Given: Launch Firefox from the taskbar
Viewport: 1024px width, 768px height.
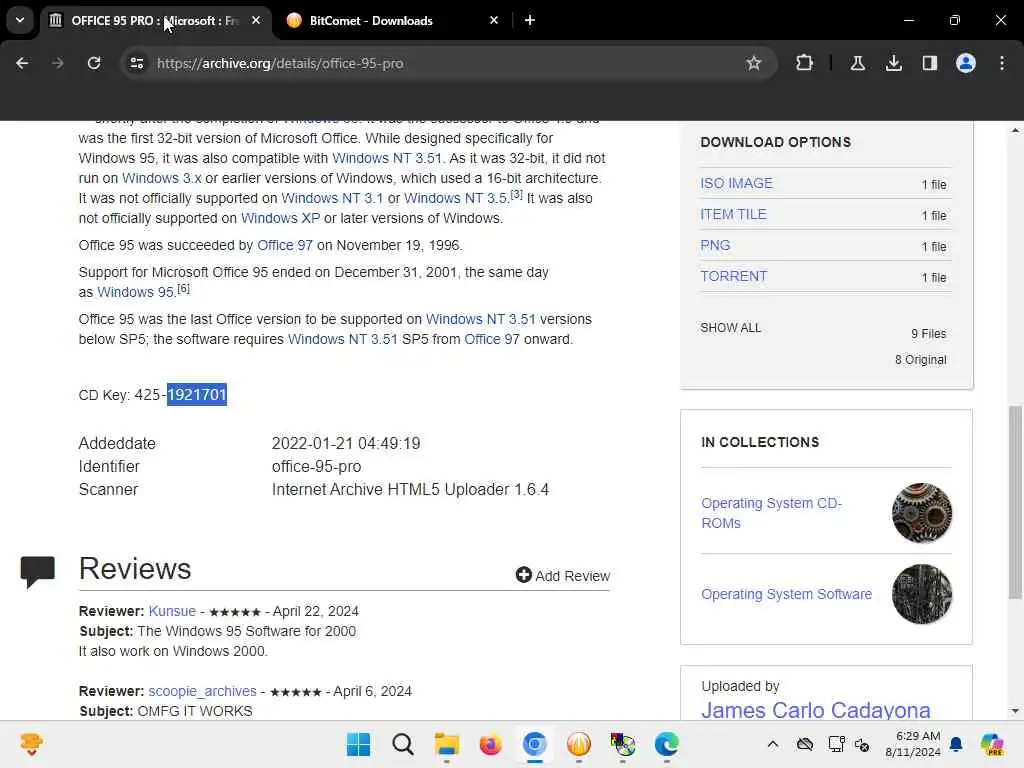Looking at the screenshot, I should click(x=490, y=744).
